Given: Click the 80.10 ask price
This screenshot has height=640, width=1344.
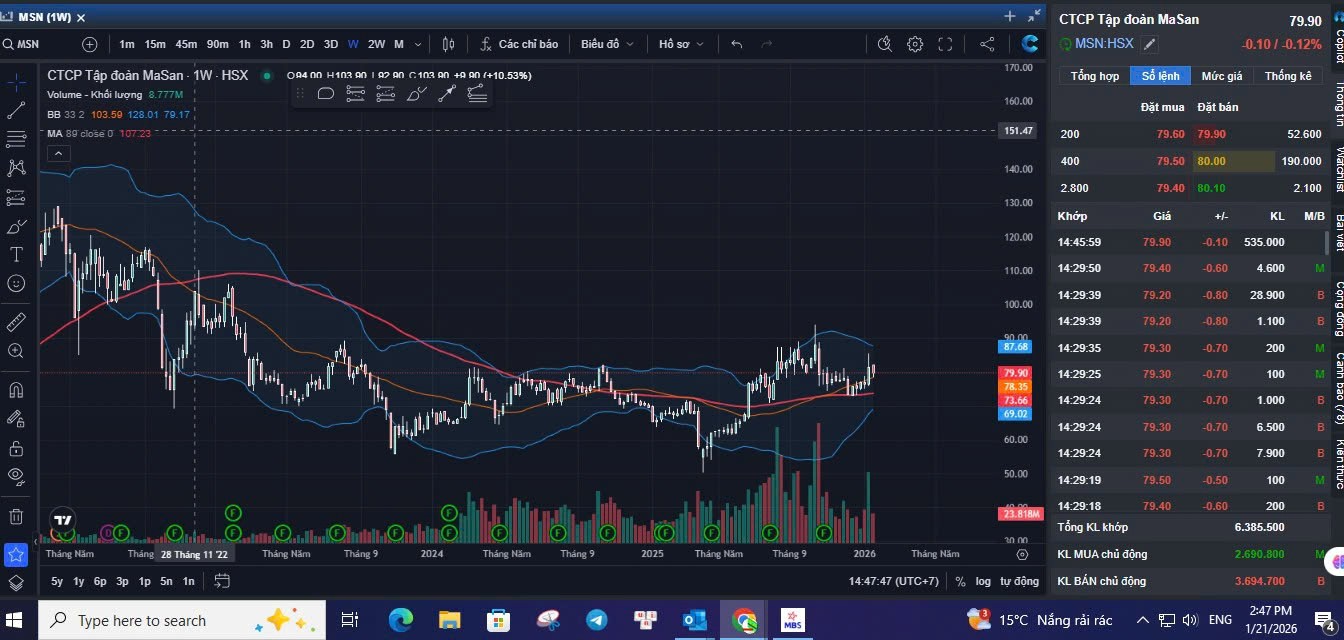Looking at the screenshot, I should pyautogui.click(x=1211, y=188).
